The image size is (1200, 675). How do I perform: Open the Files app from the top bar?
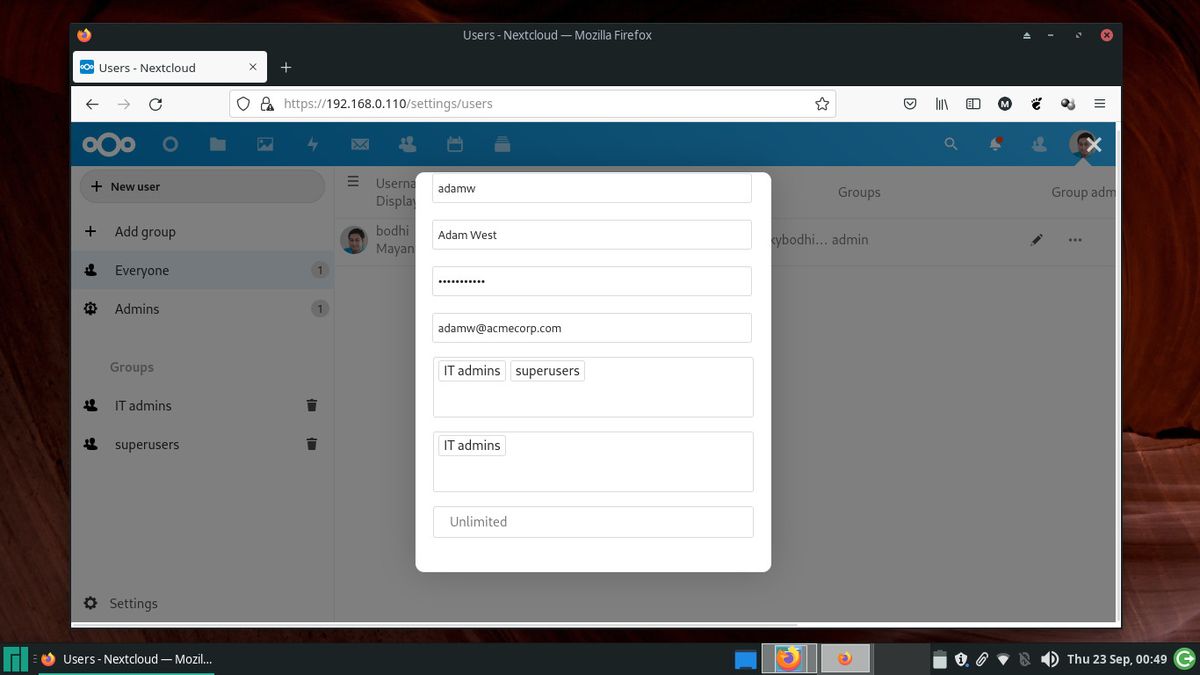[x=218, y=143]
